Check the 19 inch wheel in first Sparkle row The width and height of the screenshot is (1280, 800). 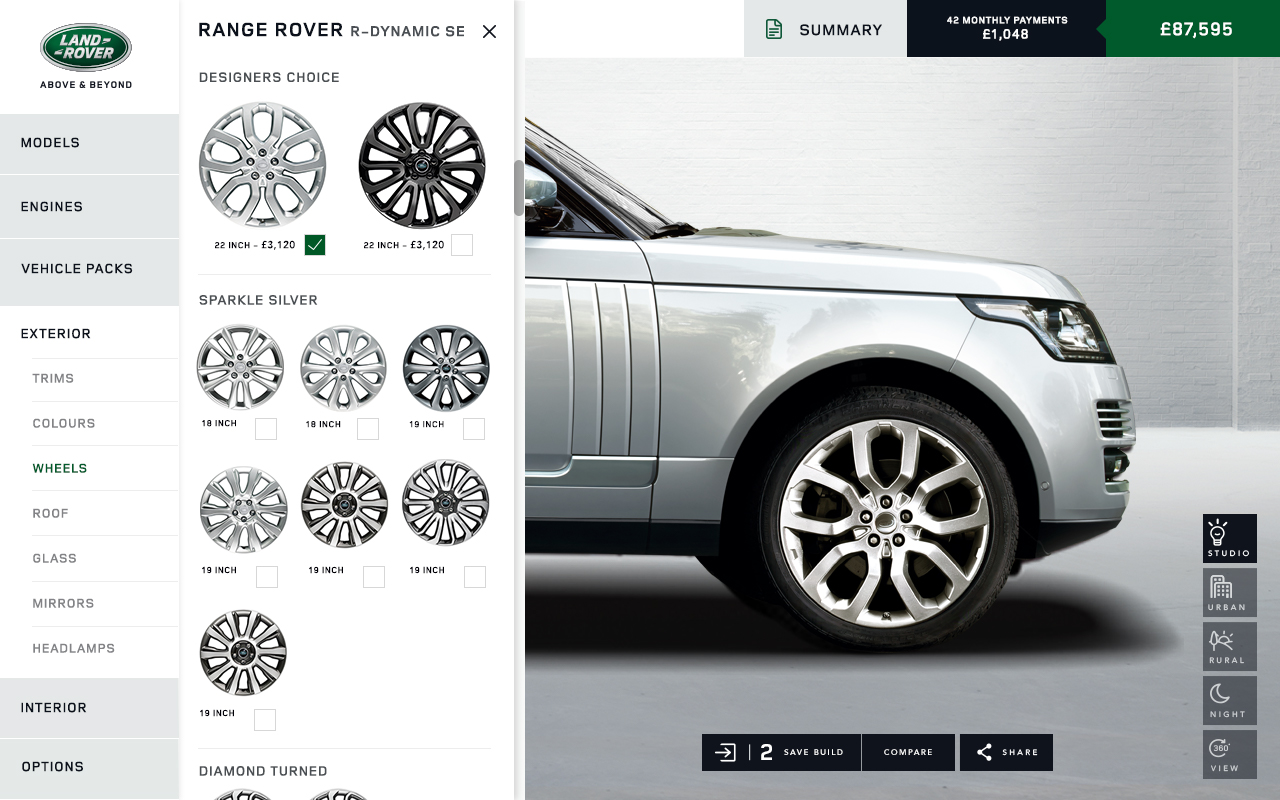[474, 429]
